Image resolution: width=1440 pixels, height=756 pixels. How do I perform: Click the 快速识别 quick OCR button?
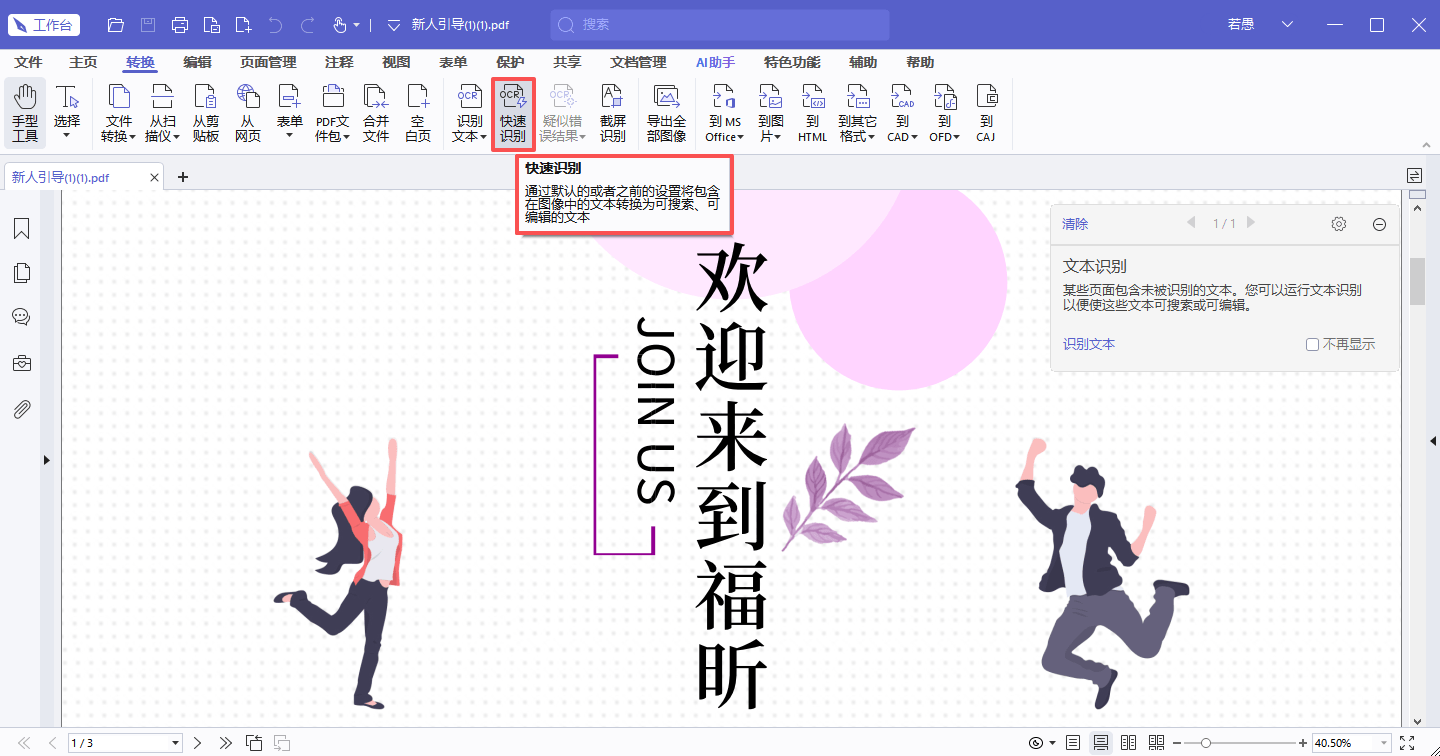pos(513,113)
